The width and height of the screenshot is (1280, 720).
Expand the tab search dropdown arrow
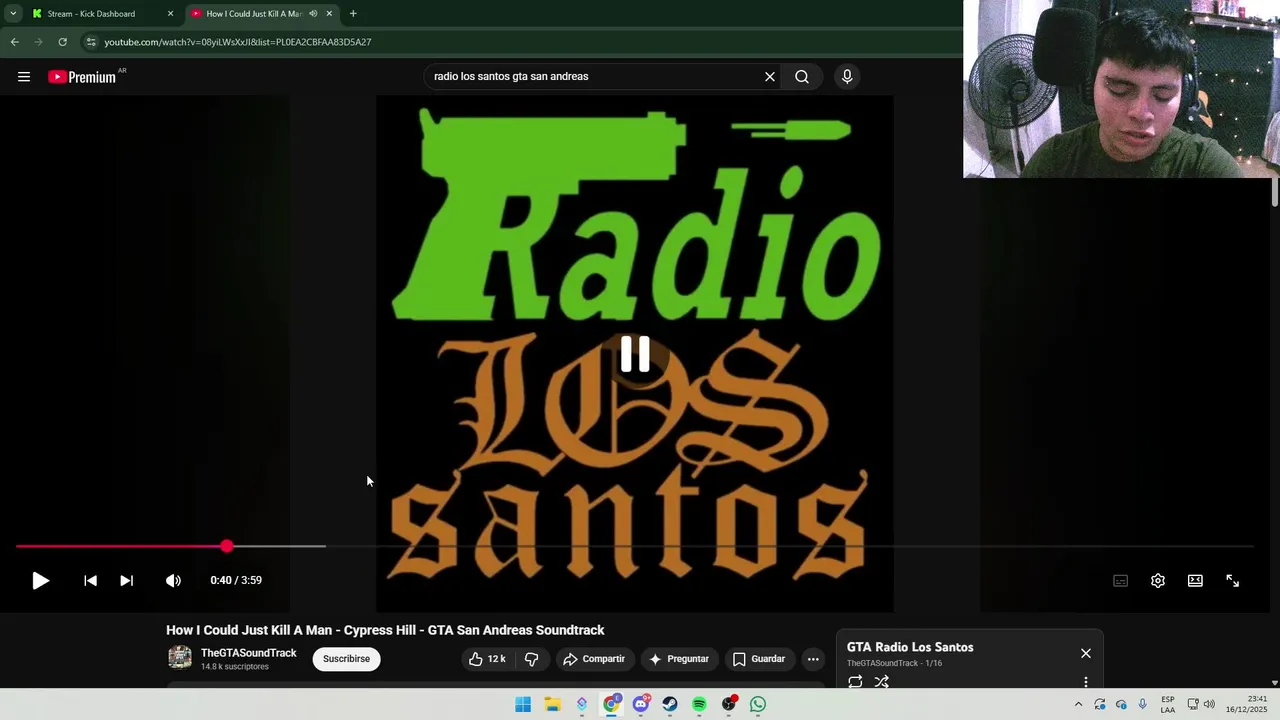(x=13, y=14)
